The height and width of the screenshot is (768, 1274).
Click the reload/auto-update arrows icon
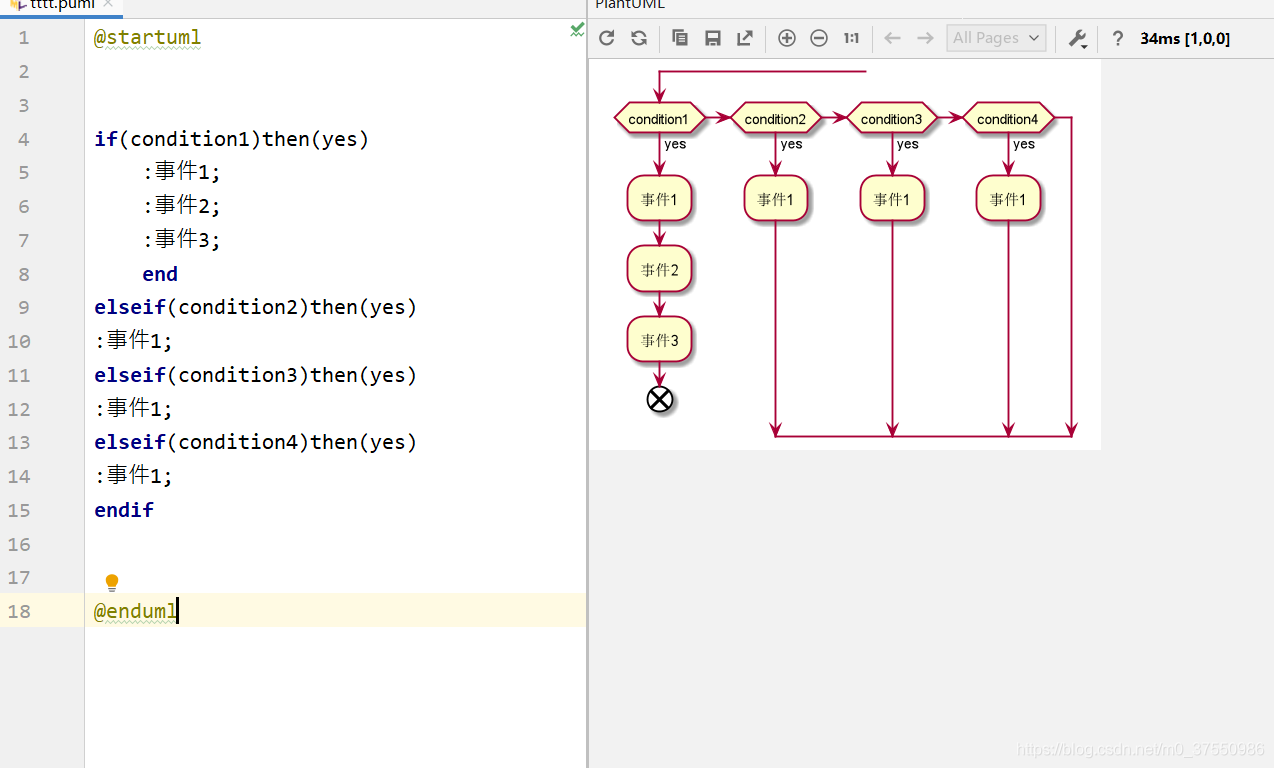pos(639,38)
